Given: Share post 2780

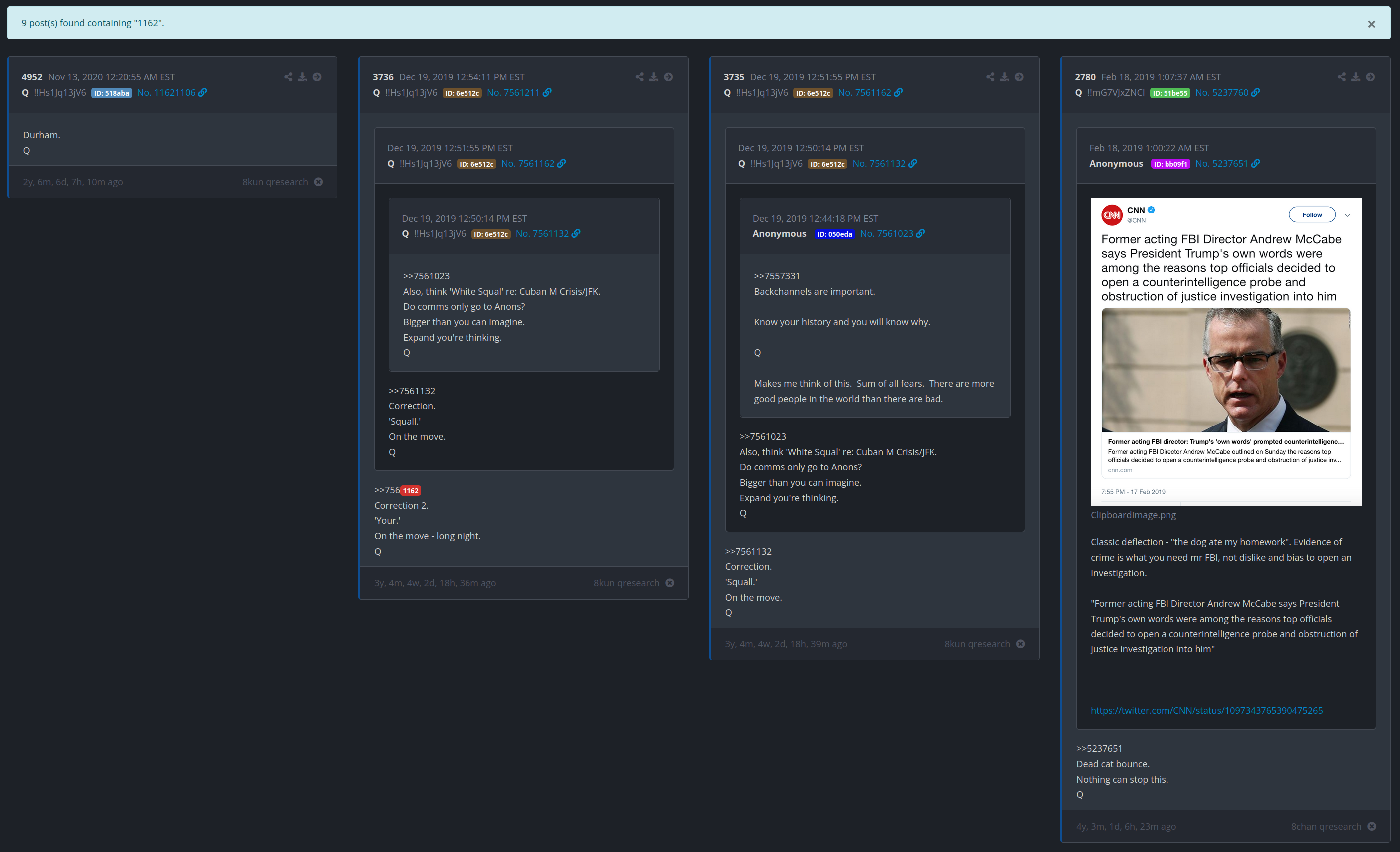Looking at the screenshot, I should pyautogui.click(x=1342, y=77).
